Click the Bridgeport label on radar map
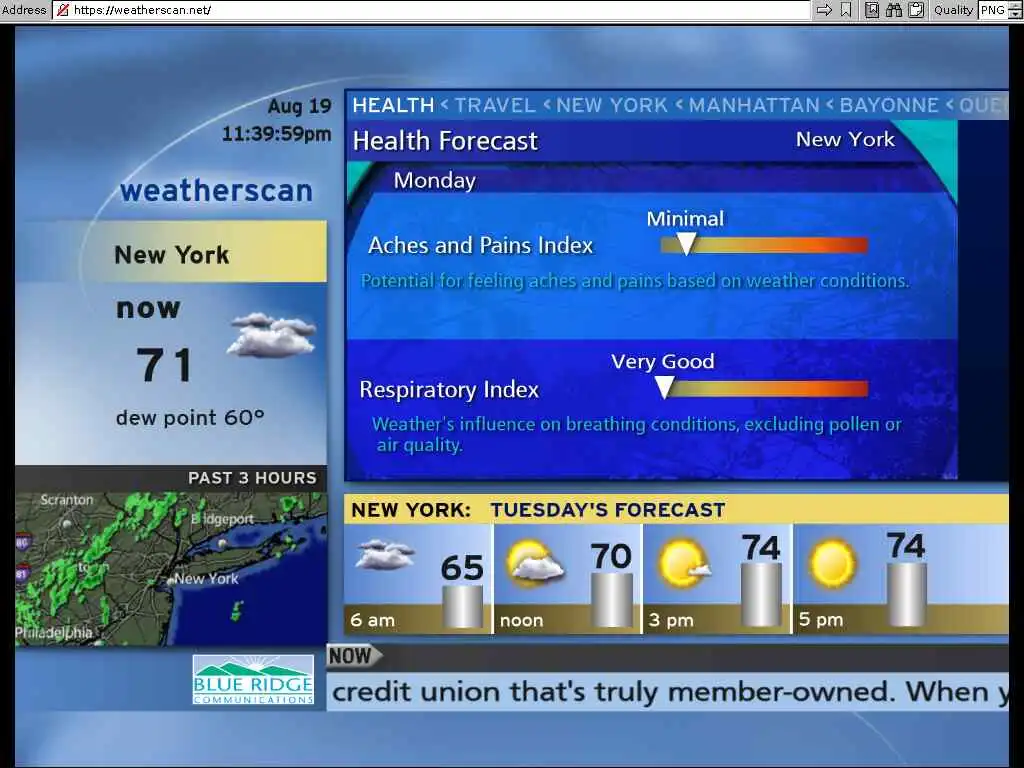Screen dimensions: 1024x768 pos(222,519)
